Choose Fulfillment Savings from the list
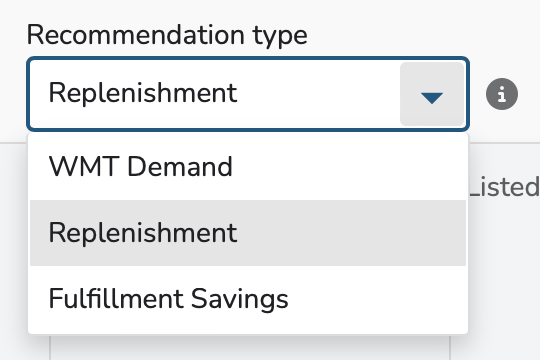Image resolution: width=540 pixels, height=360 pixels. [248, 299]
